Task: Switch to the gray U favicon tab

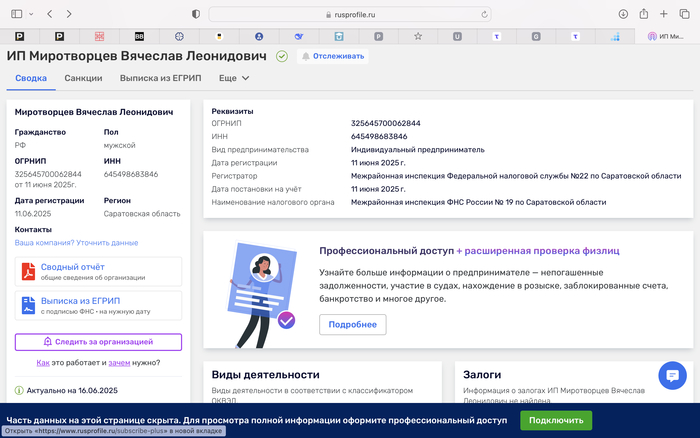Action: click(457, 37)
